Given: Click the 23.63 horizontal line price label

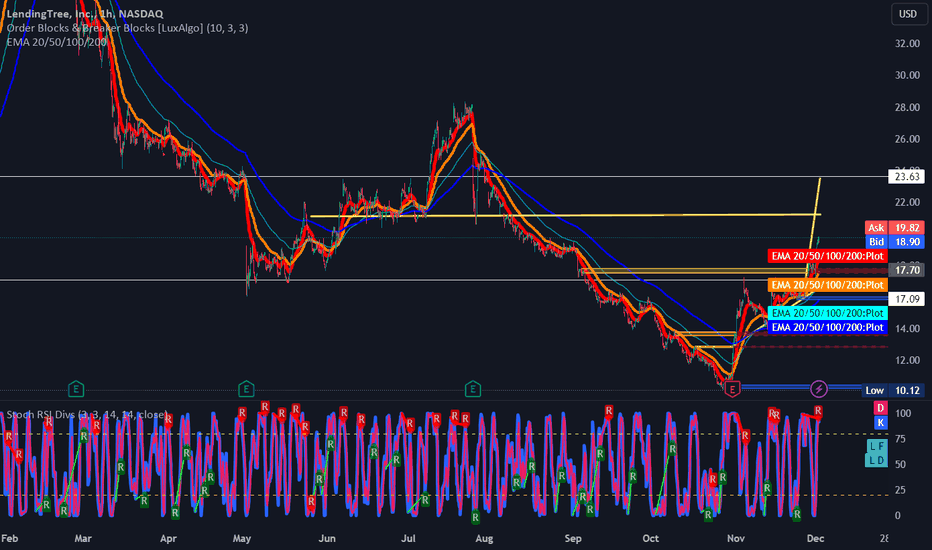Looking at the screenshot, I should (907, 177).
